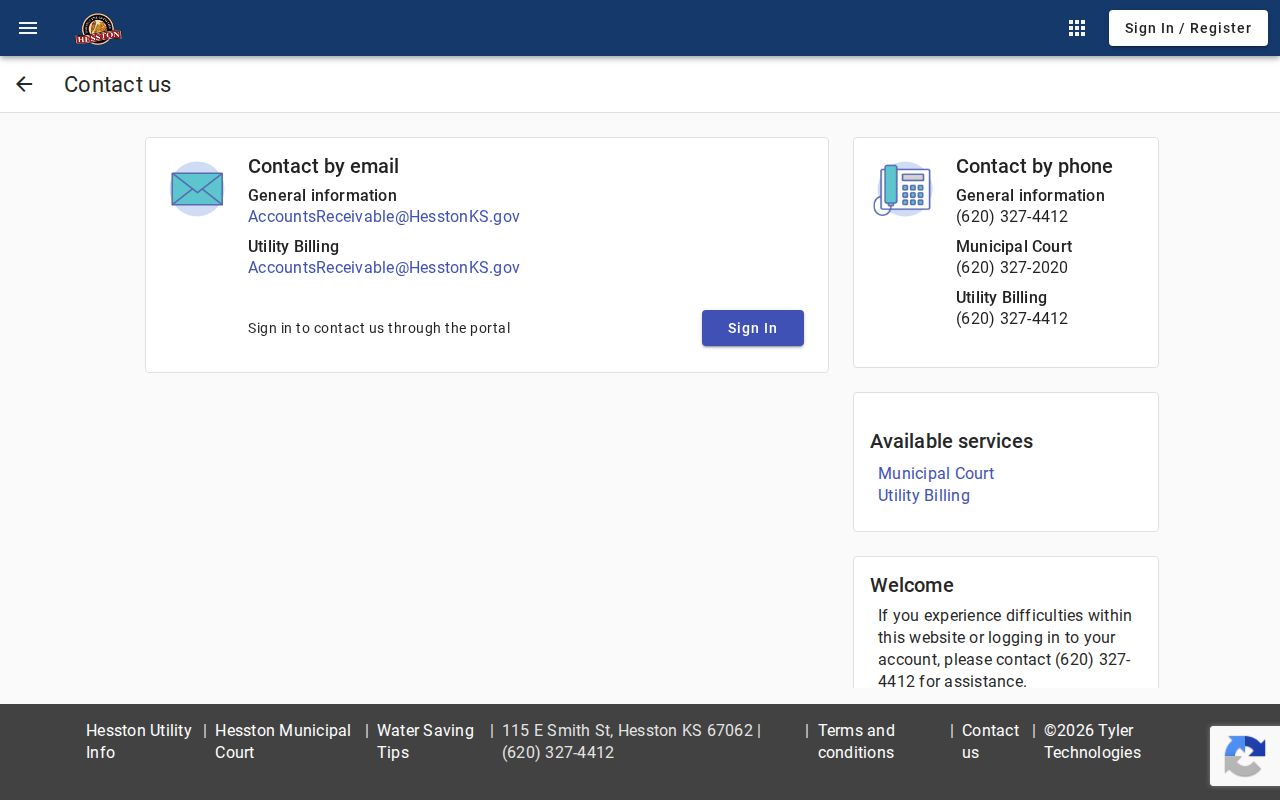Click the blue Sign In button
Image resolution: width=1280 pixels, height=800 pixels.
pyautogui.click(x=753, y=328)
